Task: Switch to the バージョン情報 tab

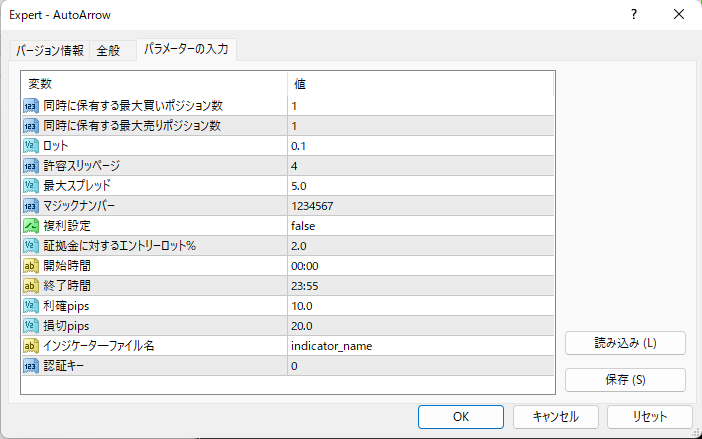Action: pos(50,51)
